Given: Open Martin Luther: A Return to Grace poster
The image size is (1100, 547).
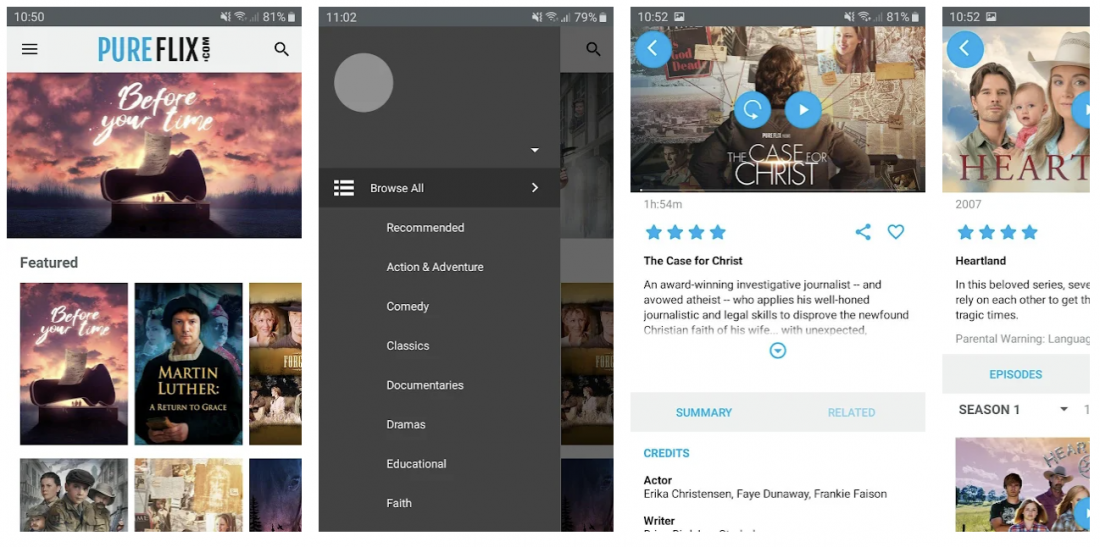Looking at the screenshot, I should (188, 364).
